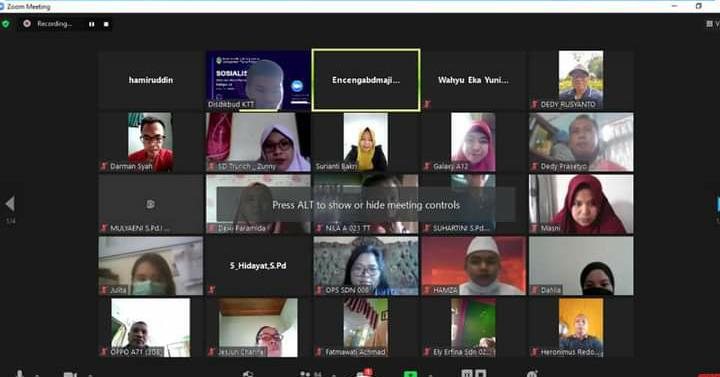Click Fatmawati Achmad's video tile

pyautogui.click(x=366, y=328)
